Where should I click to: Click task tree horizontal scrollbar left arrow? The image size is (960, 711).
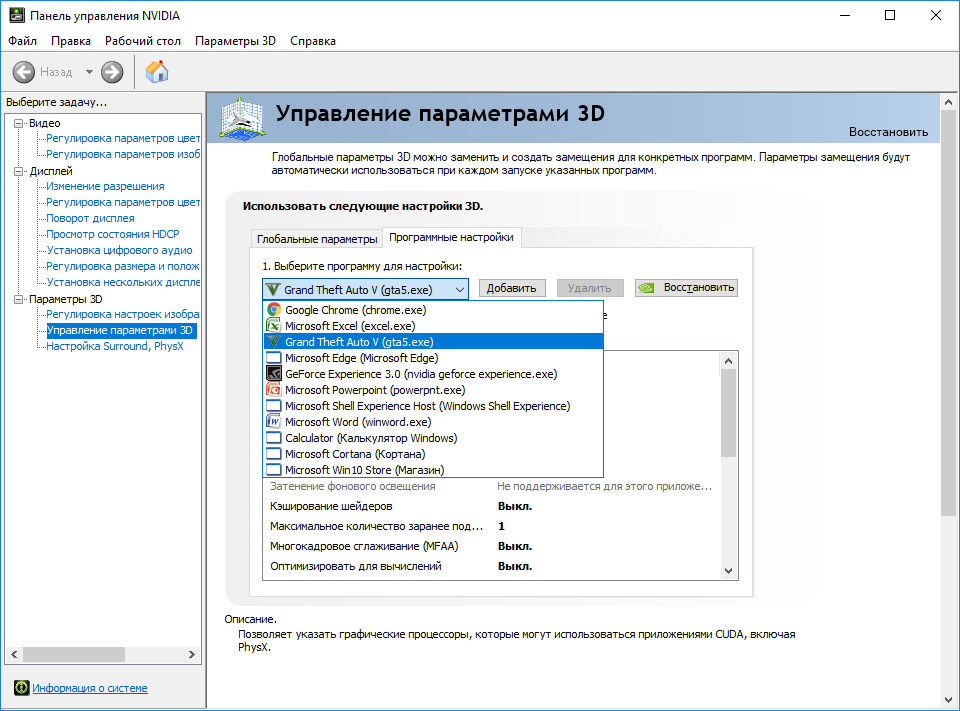pyautogui.click(x=14, y=654)
